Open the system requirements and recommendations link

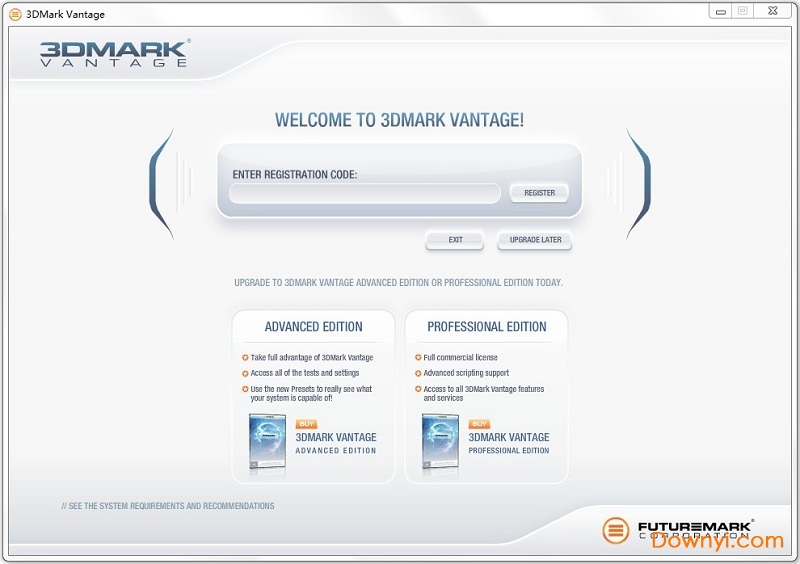pos(168,506)
